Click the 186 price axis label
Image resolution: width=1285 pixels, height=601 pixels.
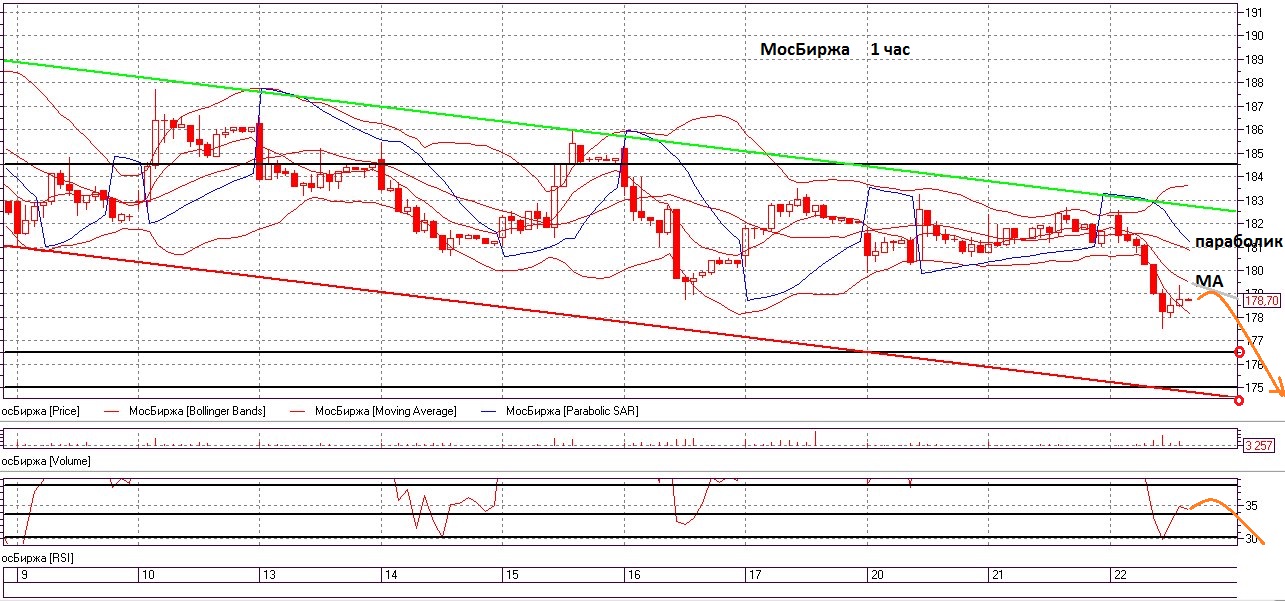tap(1255, 130)
